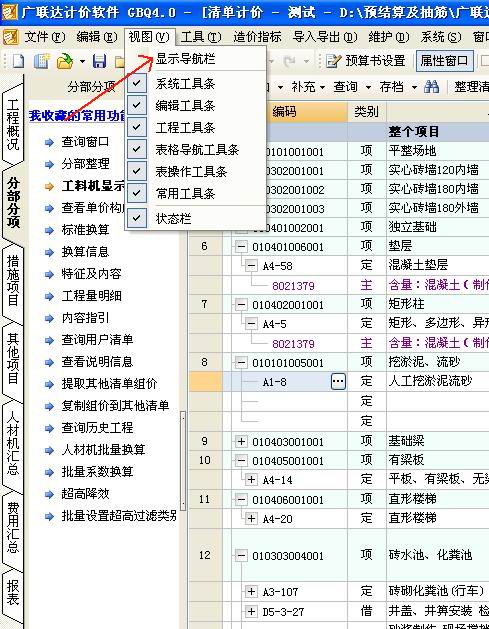Click the arrow icon beside 查询用户清单
The height and width of the screenshot is (629, 489).
click(49, 341)
